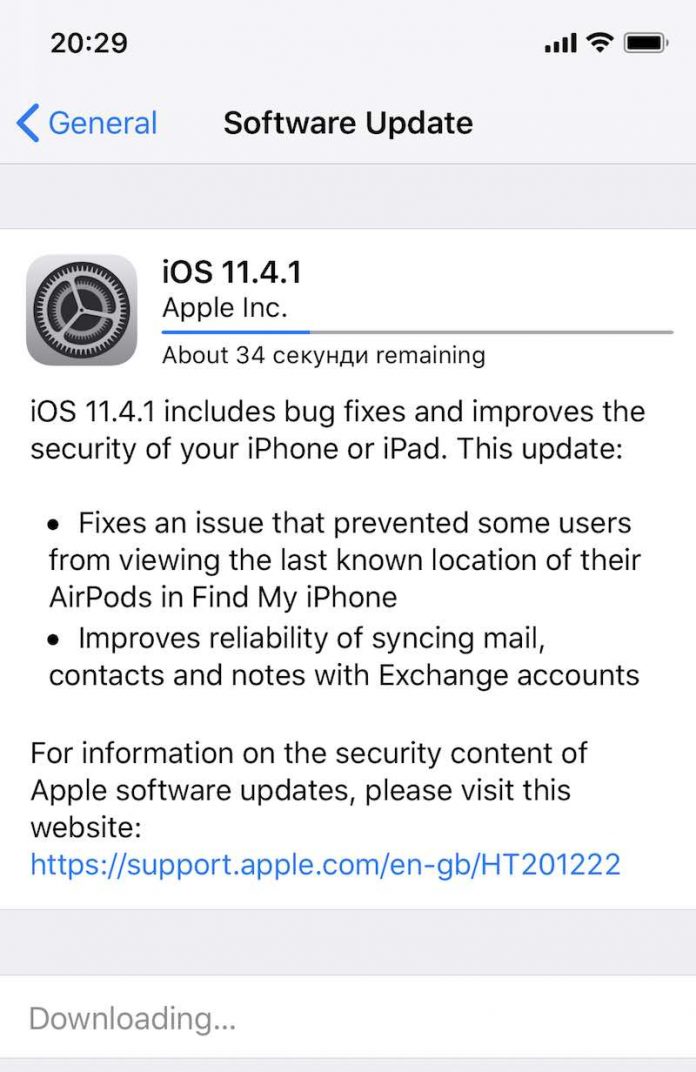Image resolution: width=696 pixels, height=1072 pixels.
Task: Tap the Wi-Fi status icon
Action: tap(600, 42)
